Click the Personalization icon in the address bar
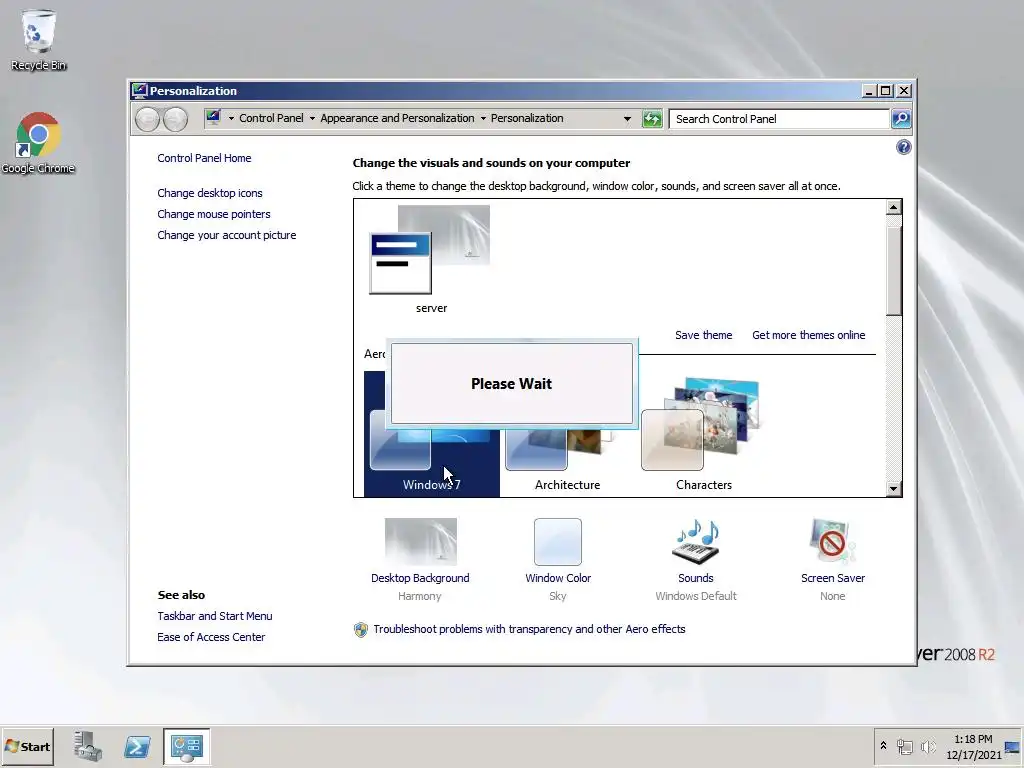This screenshot has height=768, width=1024. [x=214, y=118]
